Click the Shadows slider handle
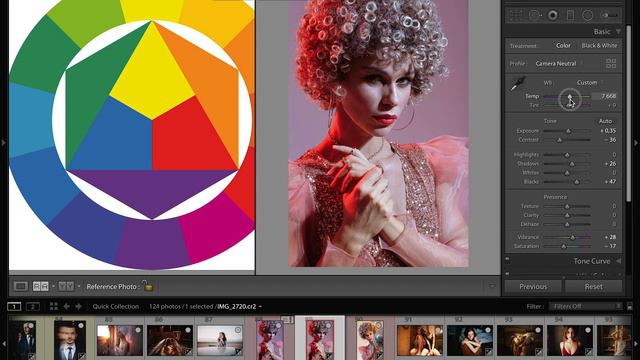 (x=572, y=164)
